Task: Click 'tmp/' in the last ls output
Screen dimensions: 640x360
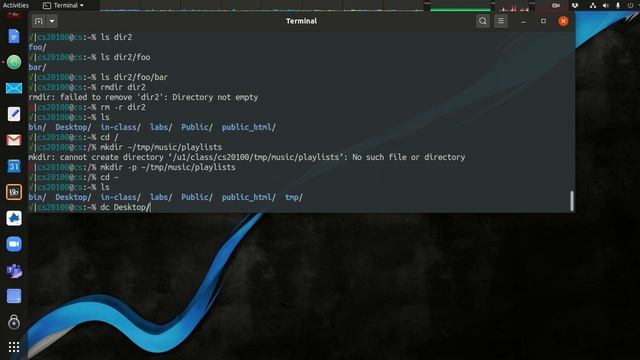Action: click(293, 197)
